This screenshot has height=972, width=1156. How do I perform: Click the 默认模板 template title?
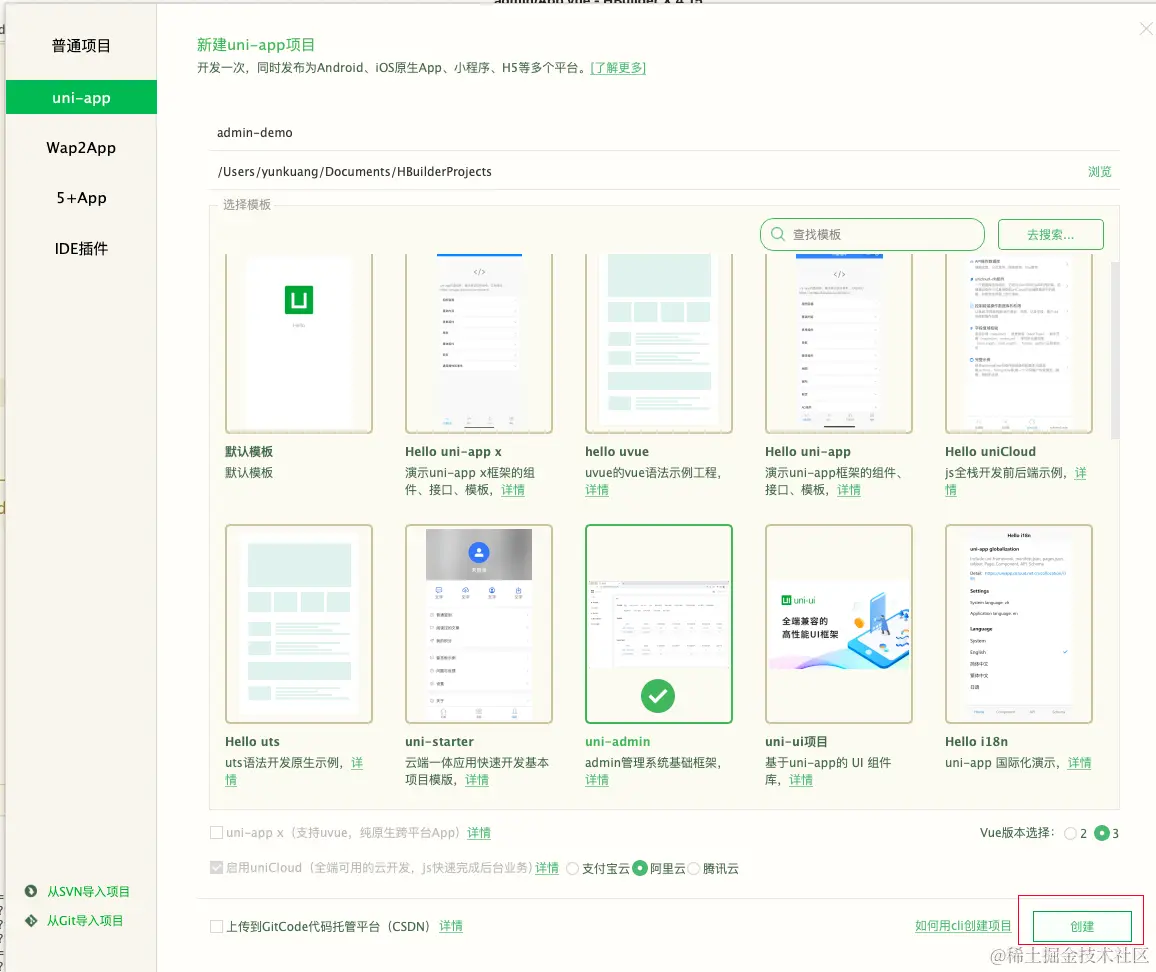(x=249, y=451)
